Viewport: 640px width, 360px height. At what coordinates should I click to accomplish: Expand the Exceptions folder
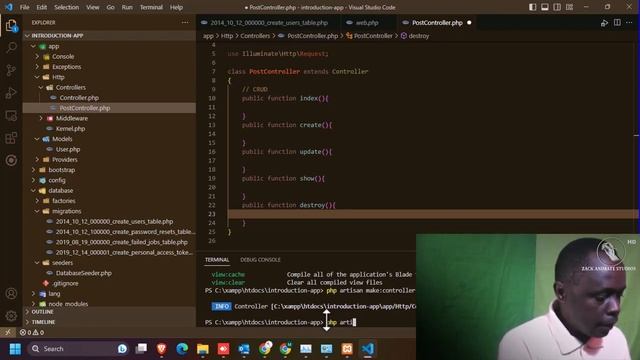67,67
